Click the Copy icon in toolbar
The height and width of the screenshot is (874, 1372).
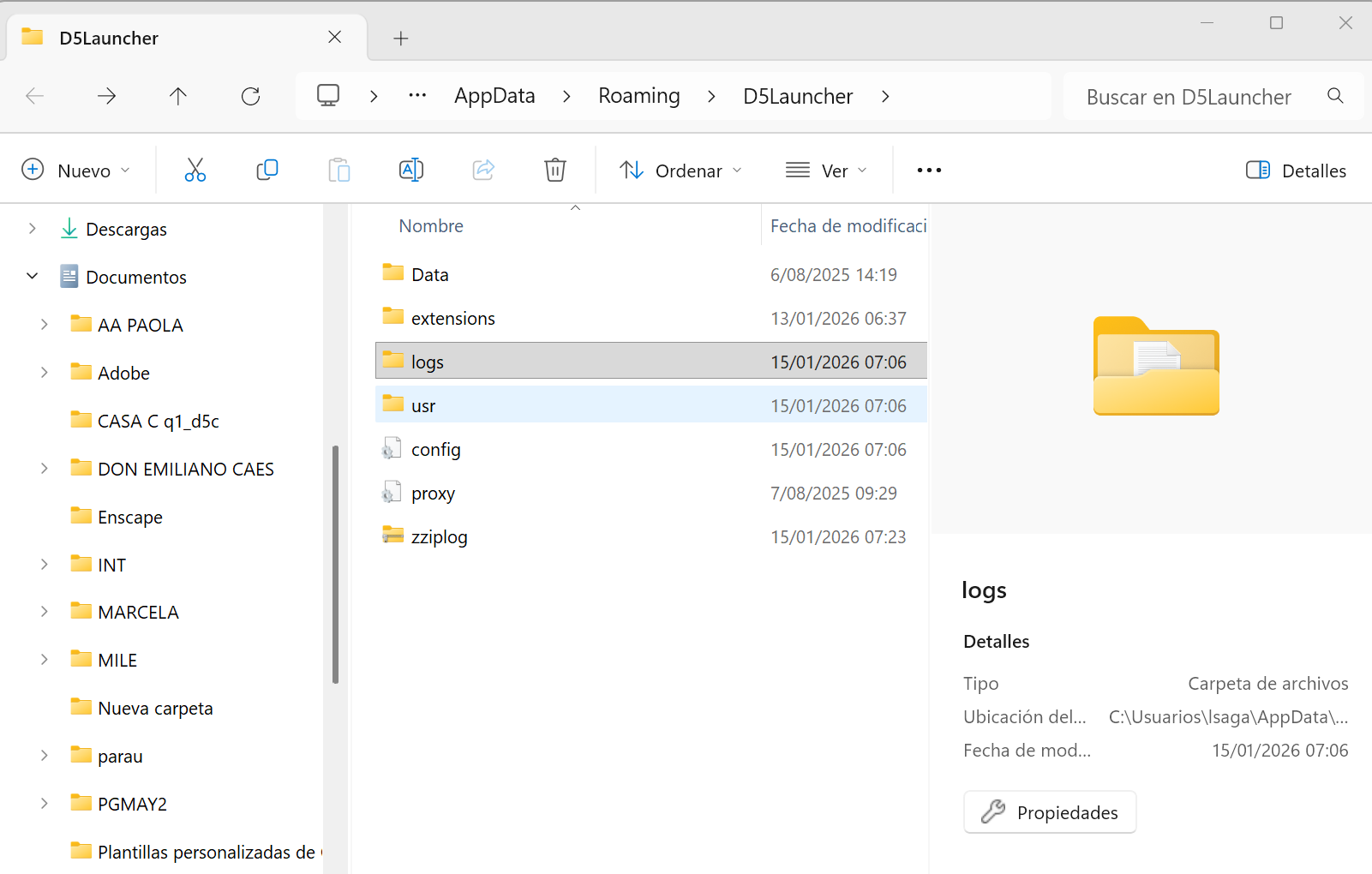point(267,171)
